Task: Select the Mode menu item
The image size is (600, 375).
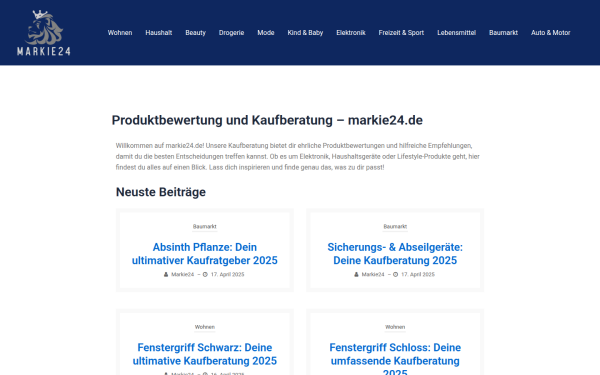Action: [266, 33]
